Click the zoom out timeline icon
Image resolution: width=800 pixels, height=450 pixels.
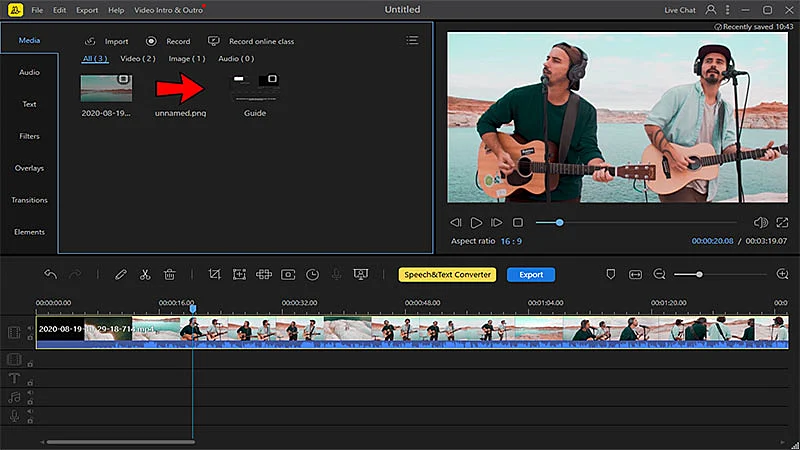point(660,274)
